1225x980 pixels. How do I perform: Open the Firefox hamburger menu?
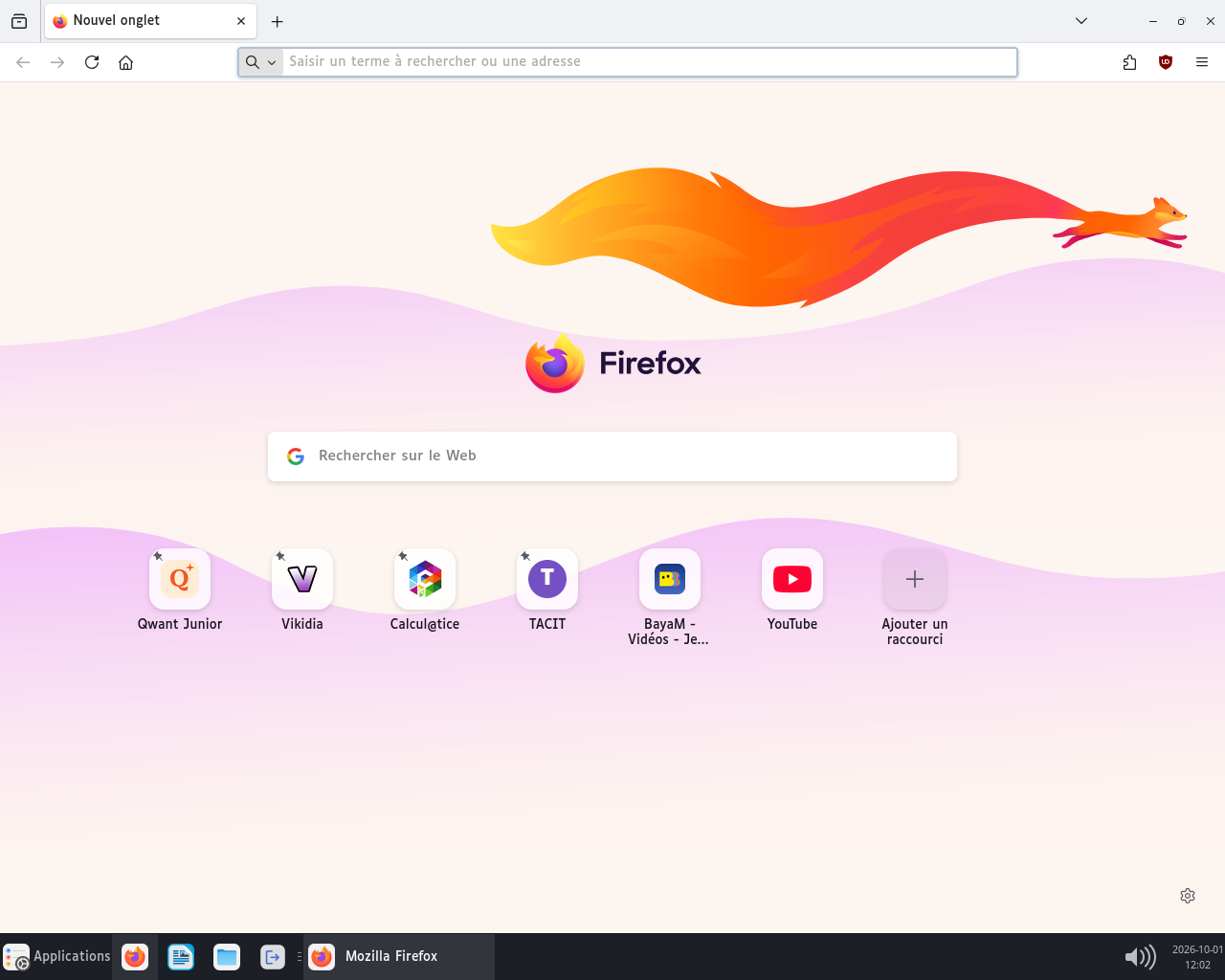(x=1202, y=62)
